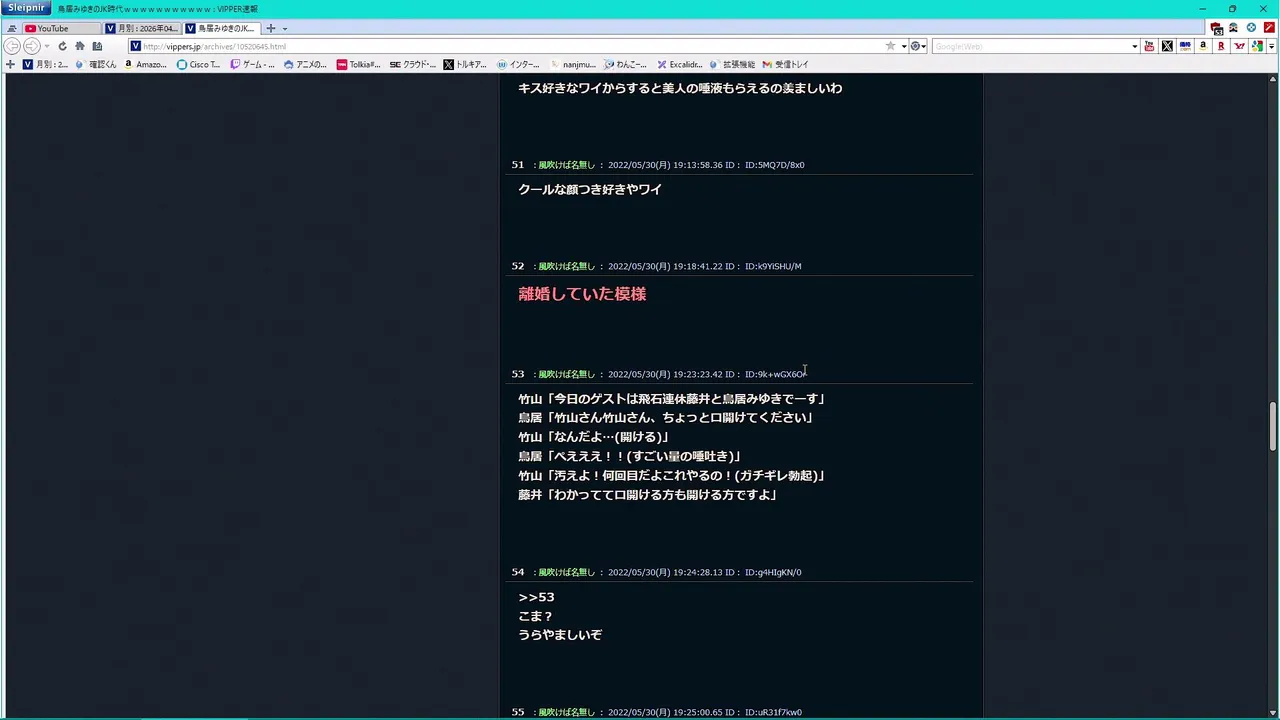Click red text 離婚していた模様
The width and height of the screenshot is (1280, 720).
click(x=582, y=294)
